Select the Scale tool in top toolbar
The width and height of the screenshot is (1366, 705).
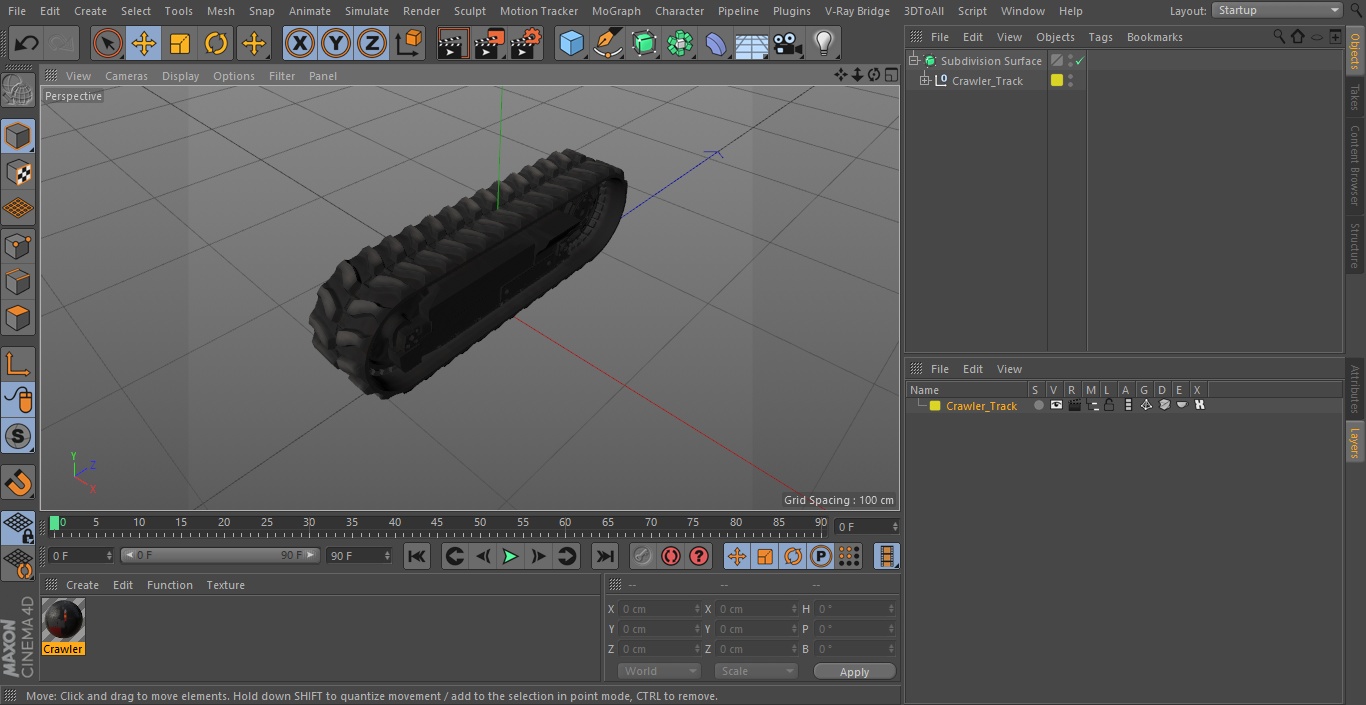coord(180,43)
